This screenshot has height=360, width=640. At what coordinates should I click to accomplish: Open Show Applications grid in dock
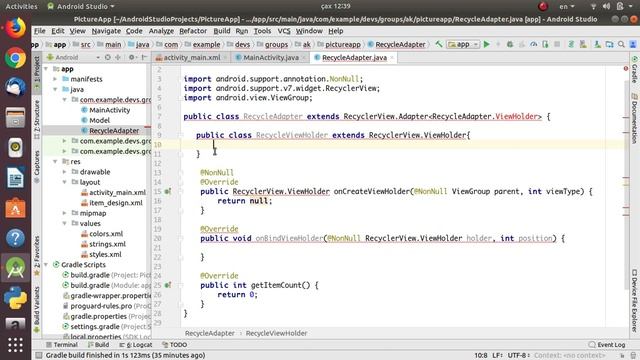tap(16, 345)
